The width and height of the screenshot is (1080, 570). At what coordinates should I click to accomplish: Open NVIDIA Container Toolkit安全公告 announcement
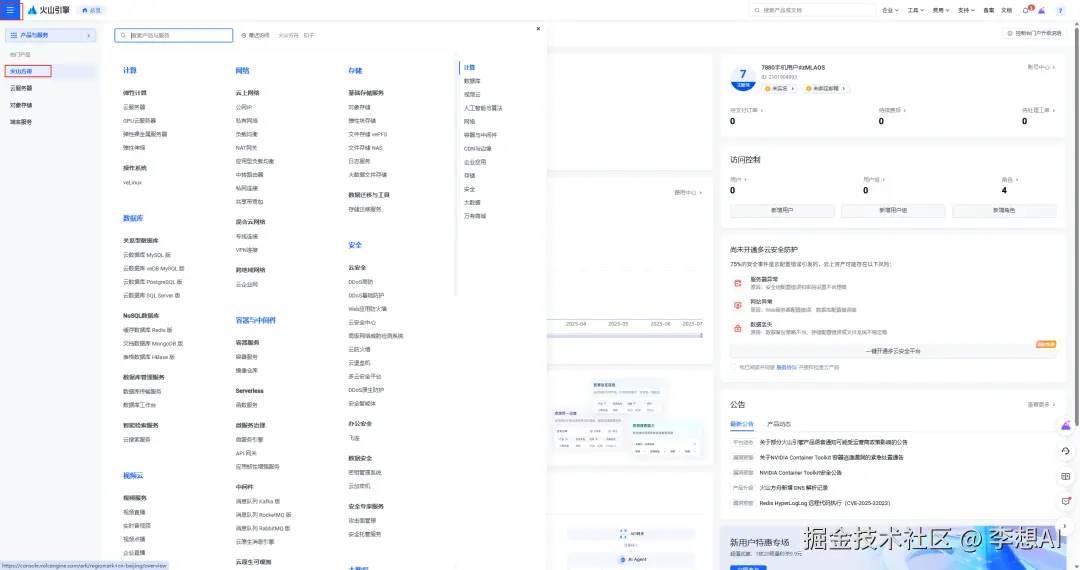[x=800, y=473]
